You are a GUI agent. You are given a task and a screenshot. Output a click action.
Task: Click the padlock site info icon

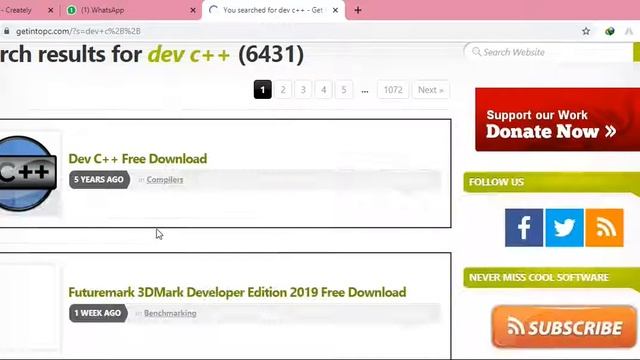[7, 31]
